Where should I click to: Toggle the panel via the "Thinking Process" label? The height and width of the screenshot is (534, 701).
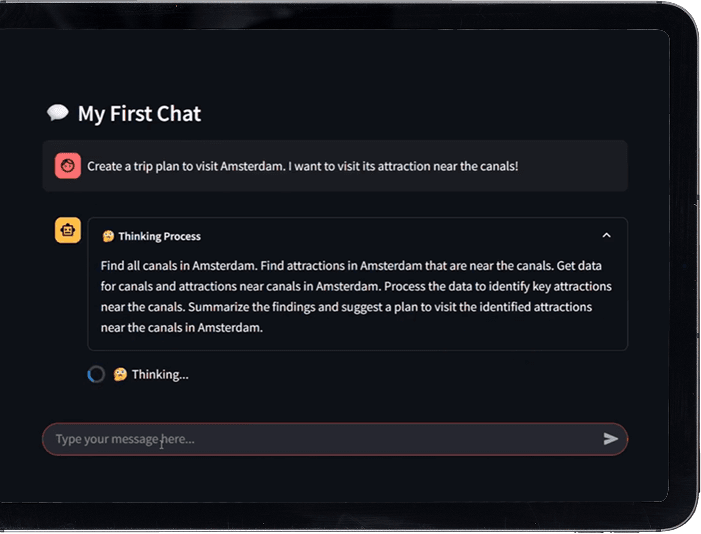(159, 237)
